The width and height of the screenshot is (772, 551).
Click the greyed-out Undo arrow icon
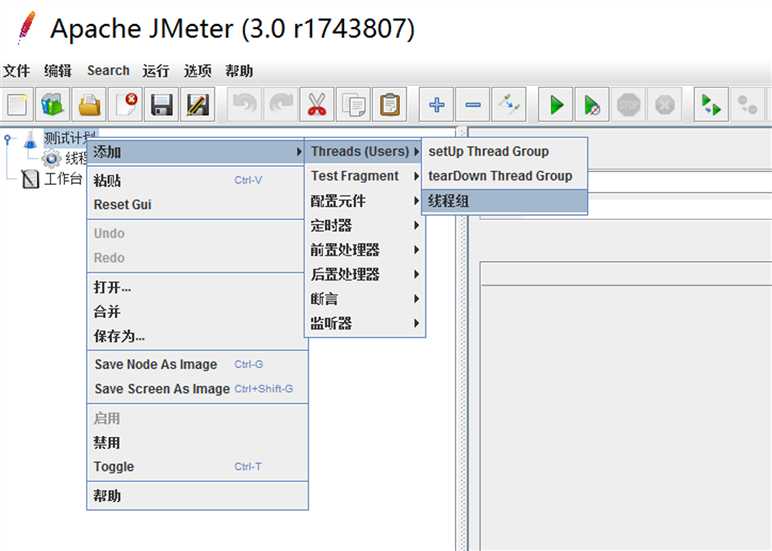(245, 104)
